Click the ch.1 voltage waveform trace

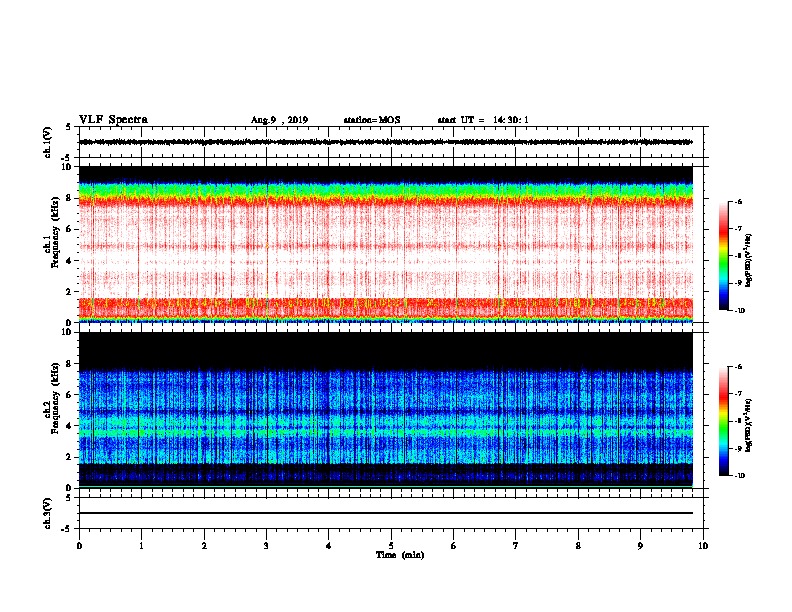click(385, 142)
